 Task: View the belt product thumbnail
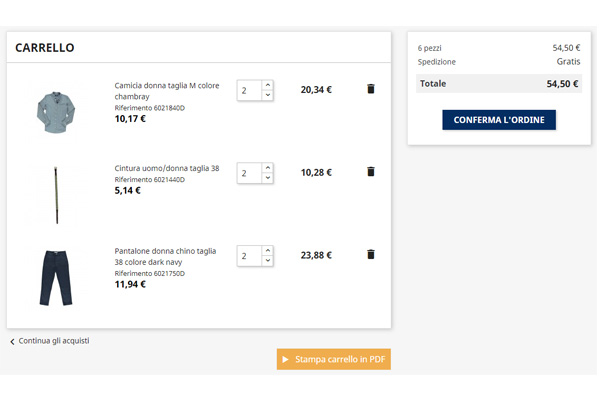pyautogui.click(x=56, y=194)
